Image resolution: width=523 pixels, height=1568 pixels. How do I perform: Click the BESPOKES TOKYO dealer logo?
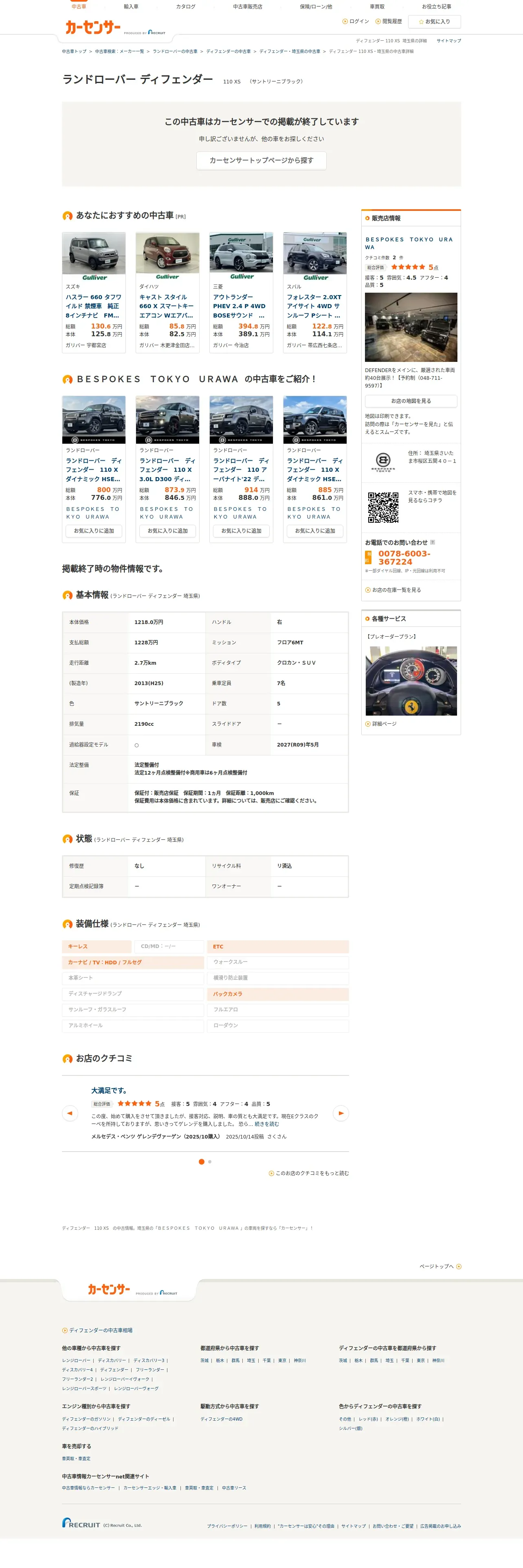pos(383,462)
